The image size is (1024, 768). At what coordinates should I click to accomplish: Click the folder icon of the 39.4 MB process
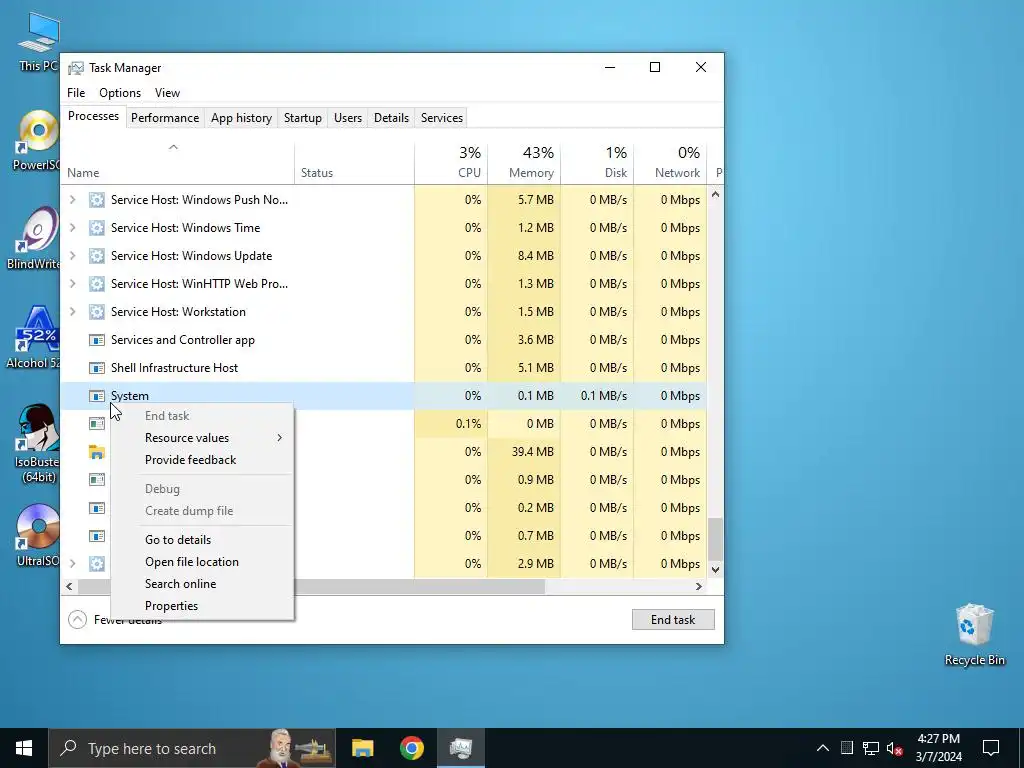point(97,452)
